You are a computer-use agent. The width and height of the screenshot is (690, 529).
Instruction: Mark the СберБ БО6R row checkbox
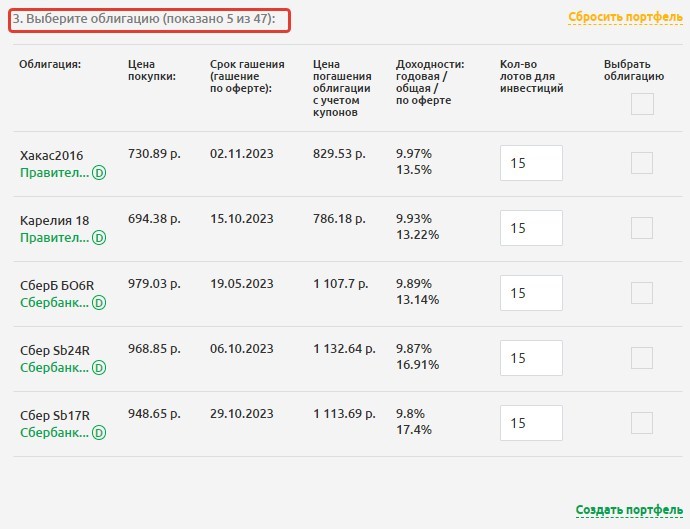[642, 293]
